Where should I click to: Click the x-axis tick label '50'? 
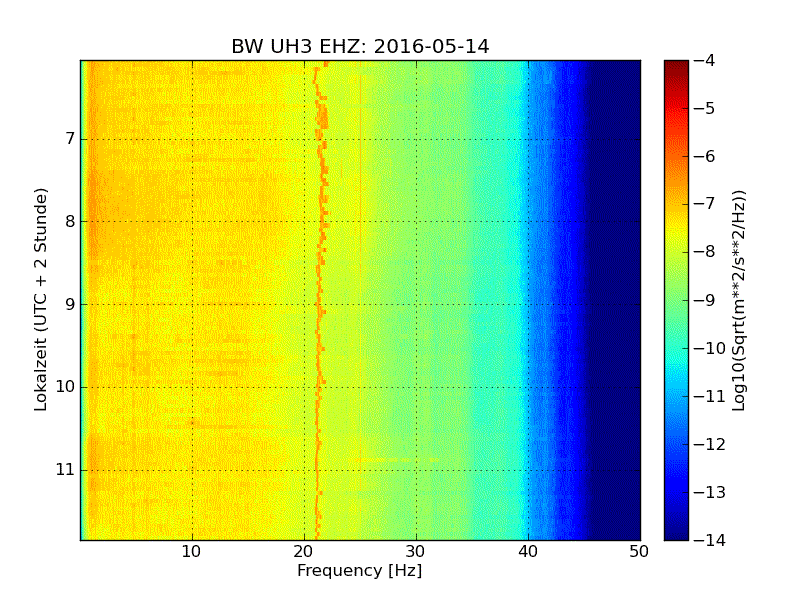coord(639,552)
